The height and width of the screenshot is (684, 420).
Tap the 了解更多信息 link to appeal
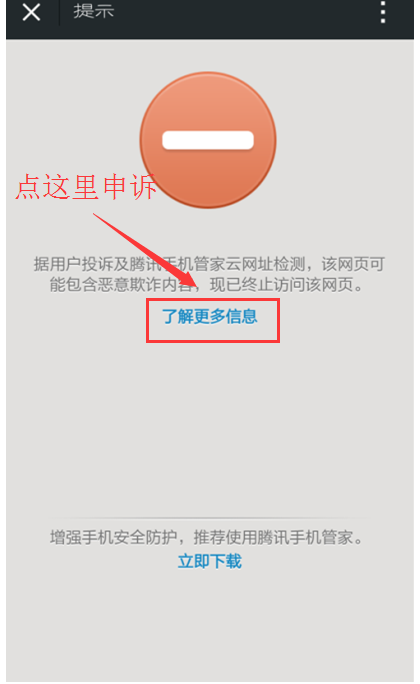(x=210, y=316)
